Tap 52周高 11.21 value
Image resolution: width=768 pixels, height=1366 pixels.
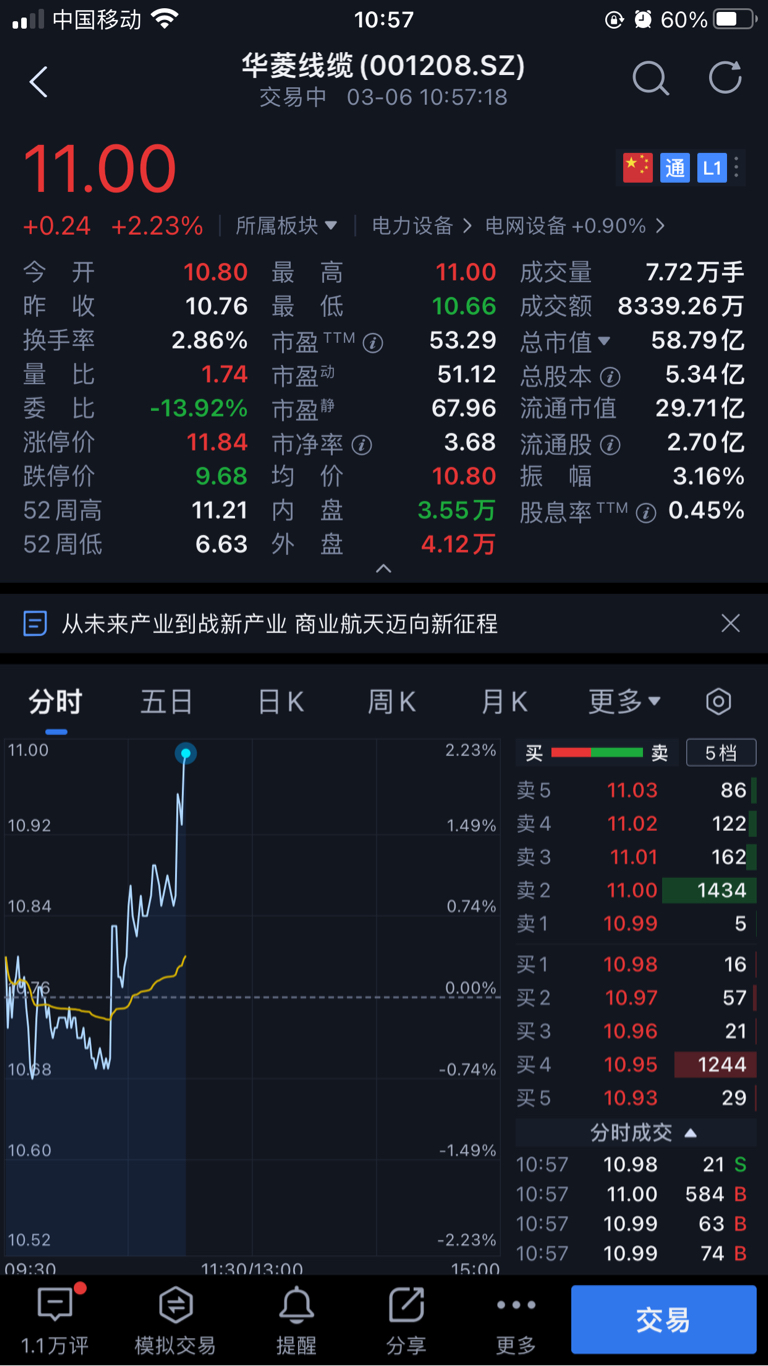click(219, 510)
